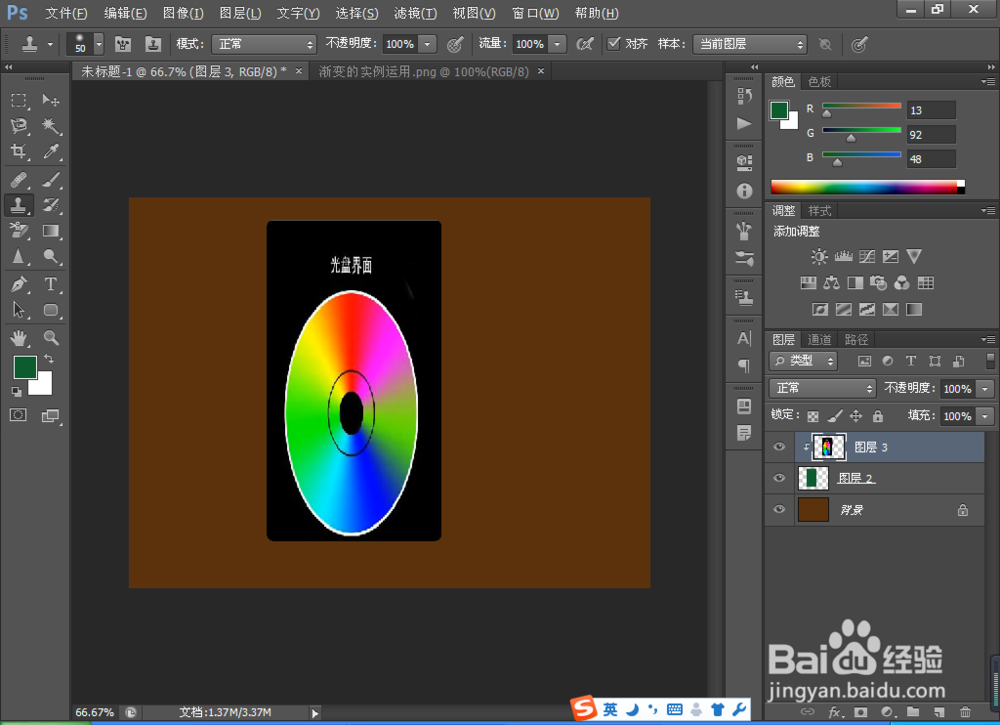This screenshot has width=1000, height=725.
Task: Add layer style fx button
Action: tap(834, 712)
